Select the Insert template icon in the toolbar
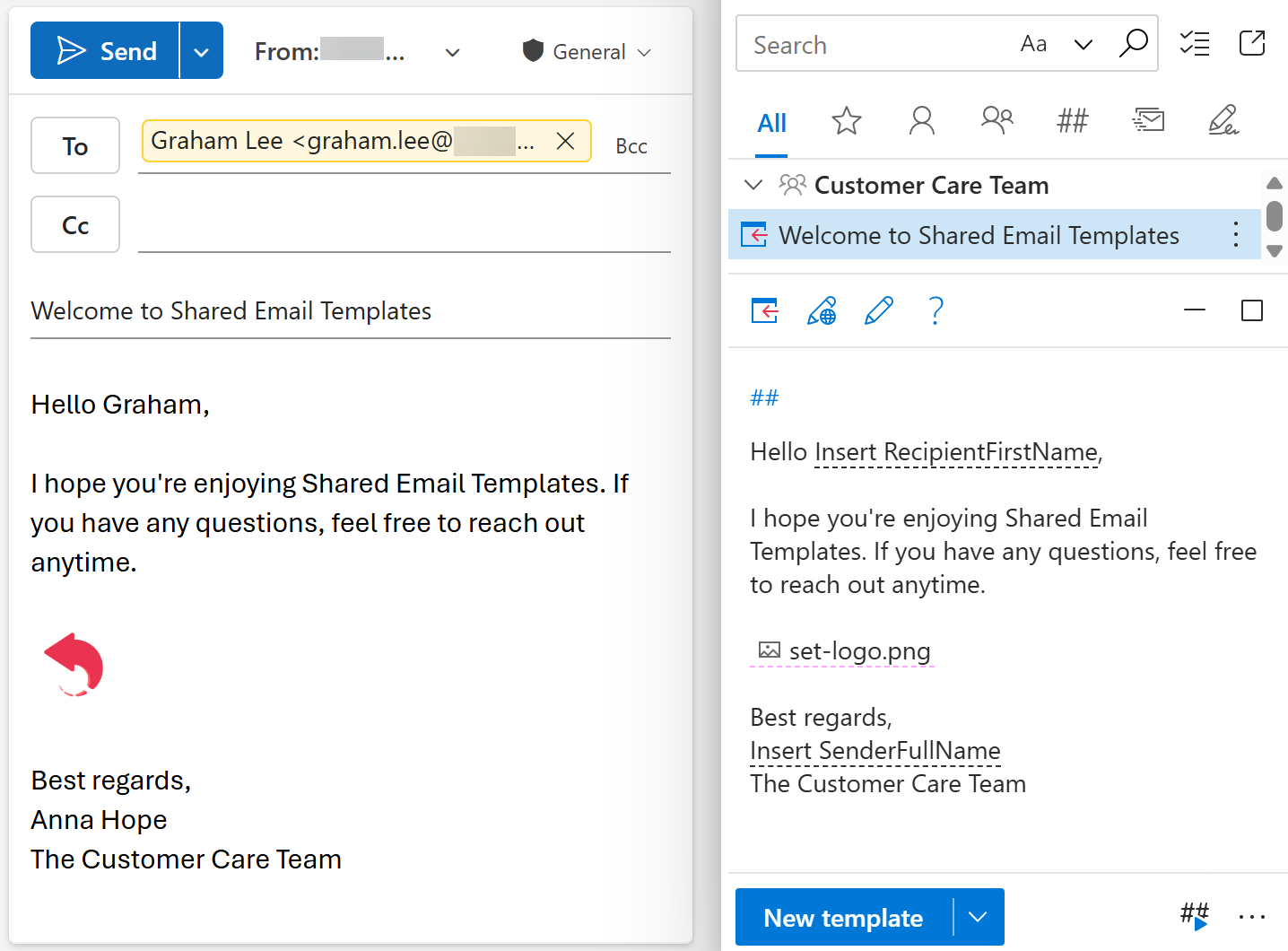This screenshot has height=951, width=1288. pyautogui.click(x=763, y=310)
